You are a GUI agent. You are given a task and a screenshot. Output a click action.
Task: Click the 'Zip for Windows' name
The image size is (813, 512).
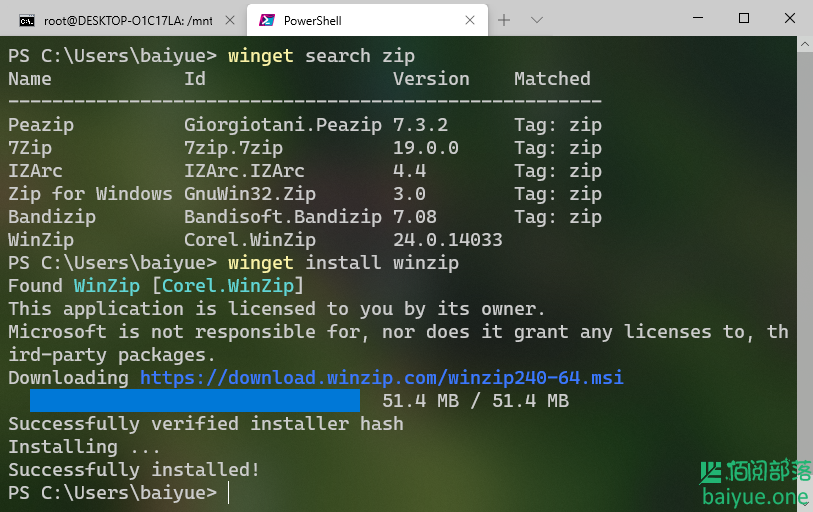click(90, 194)
